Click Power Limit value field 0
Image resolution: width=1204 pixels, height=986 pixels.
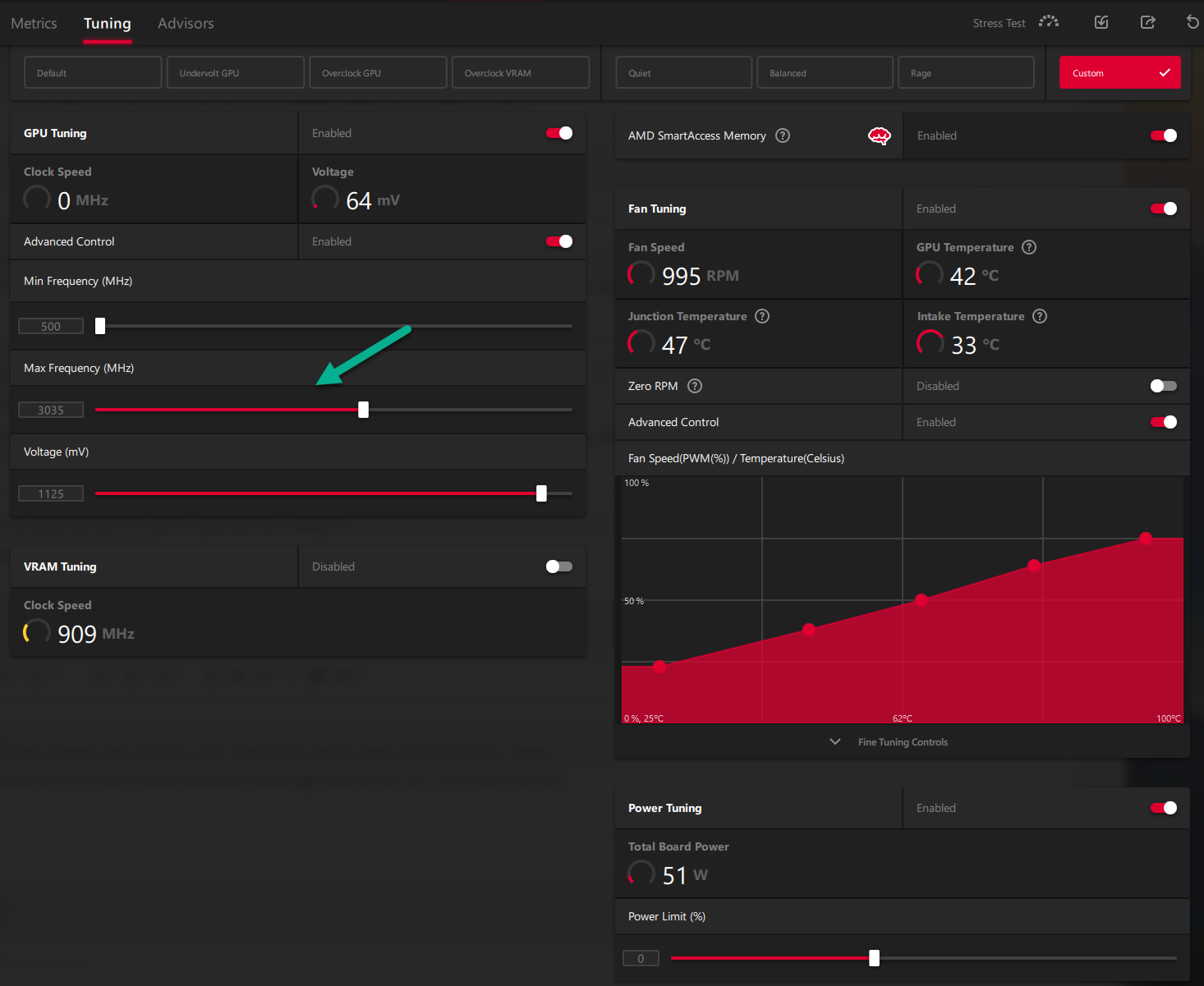pyautogui.click(x=641, y=958)
